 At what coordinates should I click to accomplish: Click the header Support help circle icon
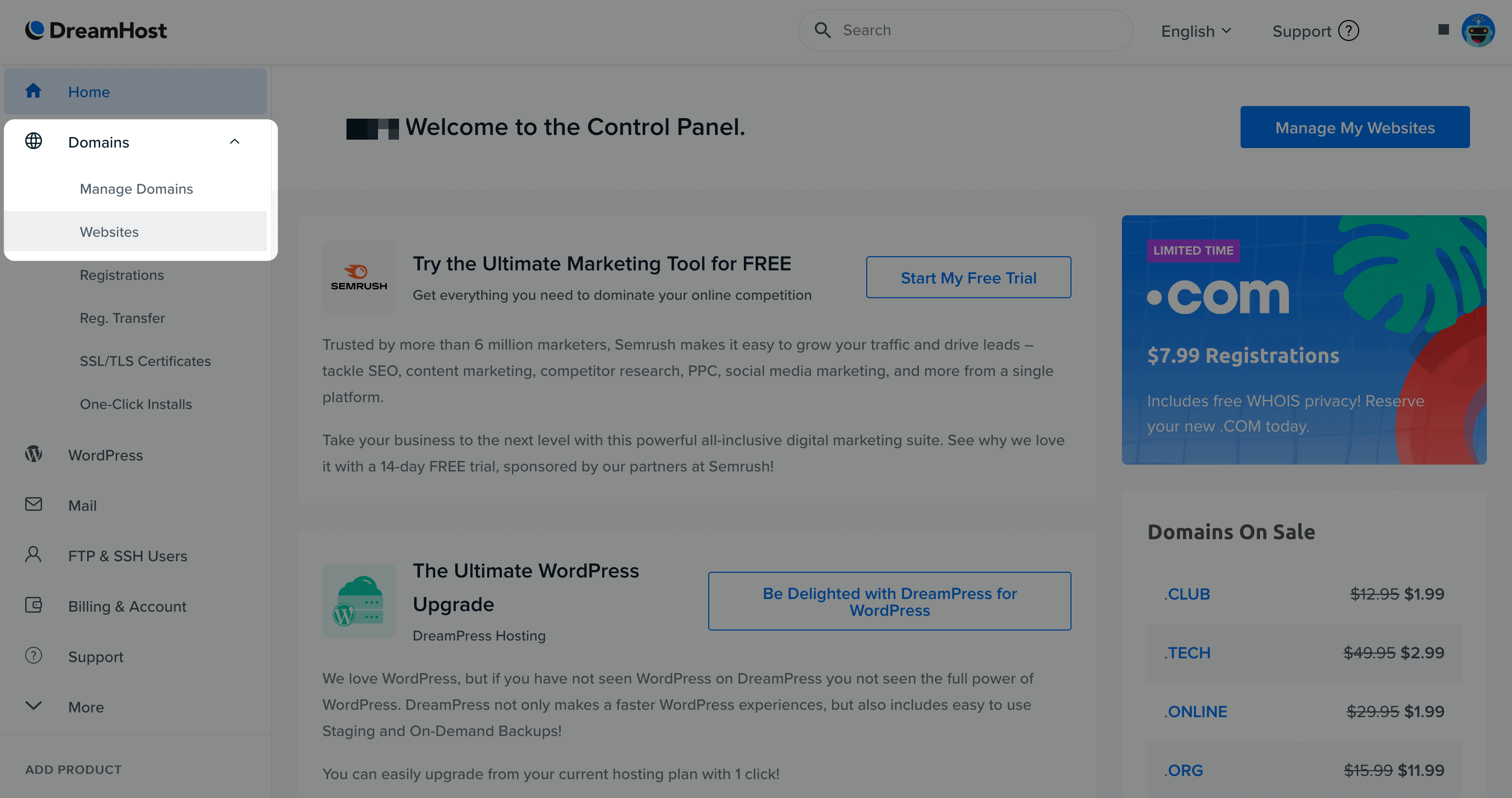pyautogui.click(x=1349, y=30)
